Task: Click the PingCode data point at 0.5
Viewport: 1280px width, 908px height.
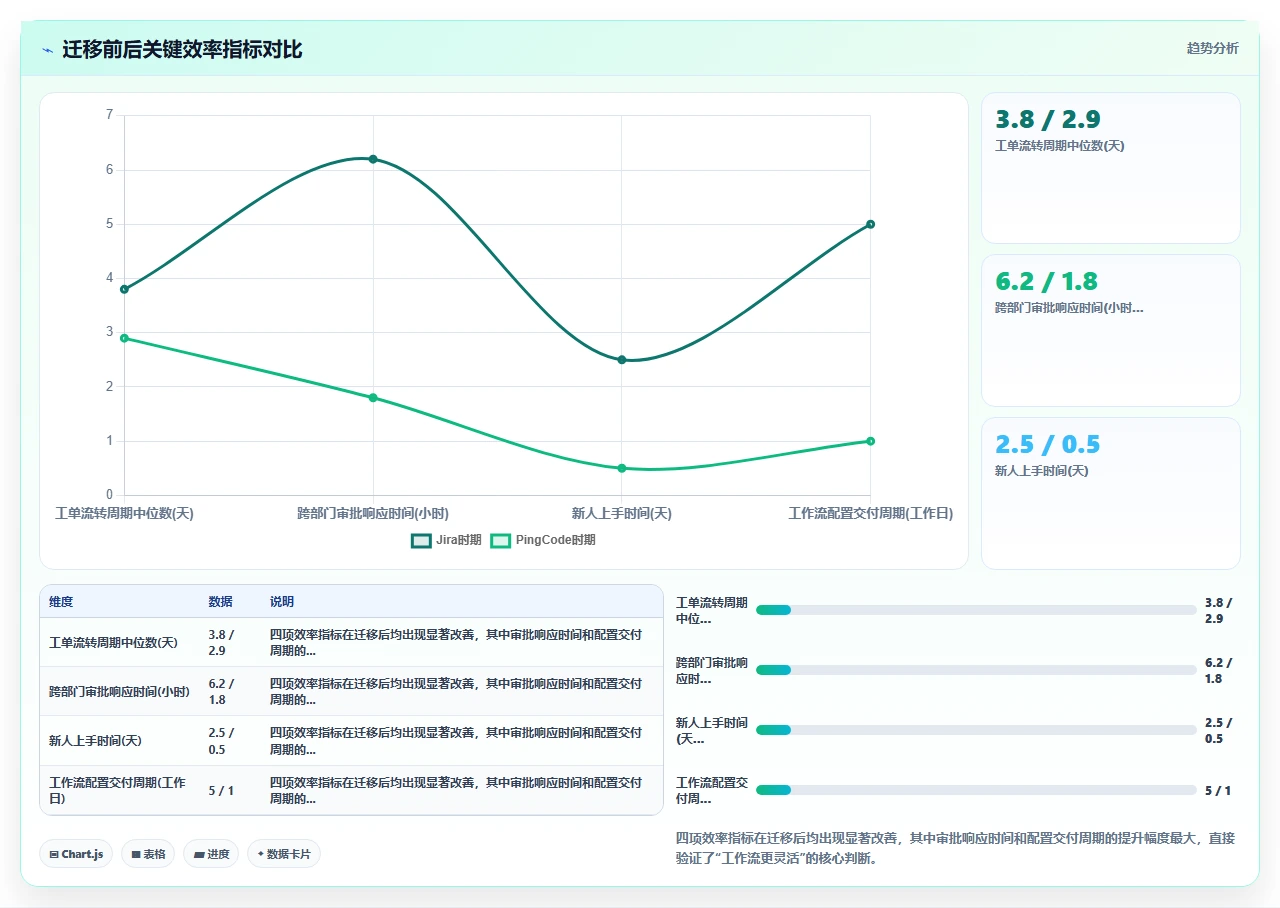Action: coord(621,468)
